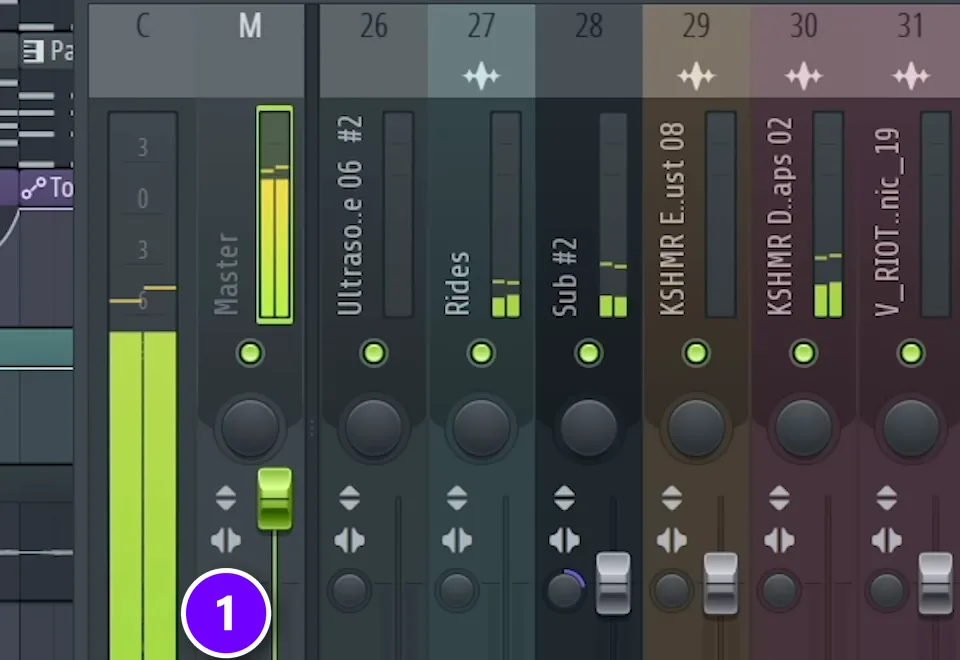This screenshot has width=960, height=660.
Task: Click the number 30 track header
Action: click(x=803, y=51)
